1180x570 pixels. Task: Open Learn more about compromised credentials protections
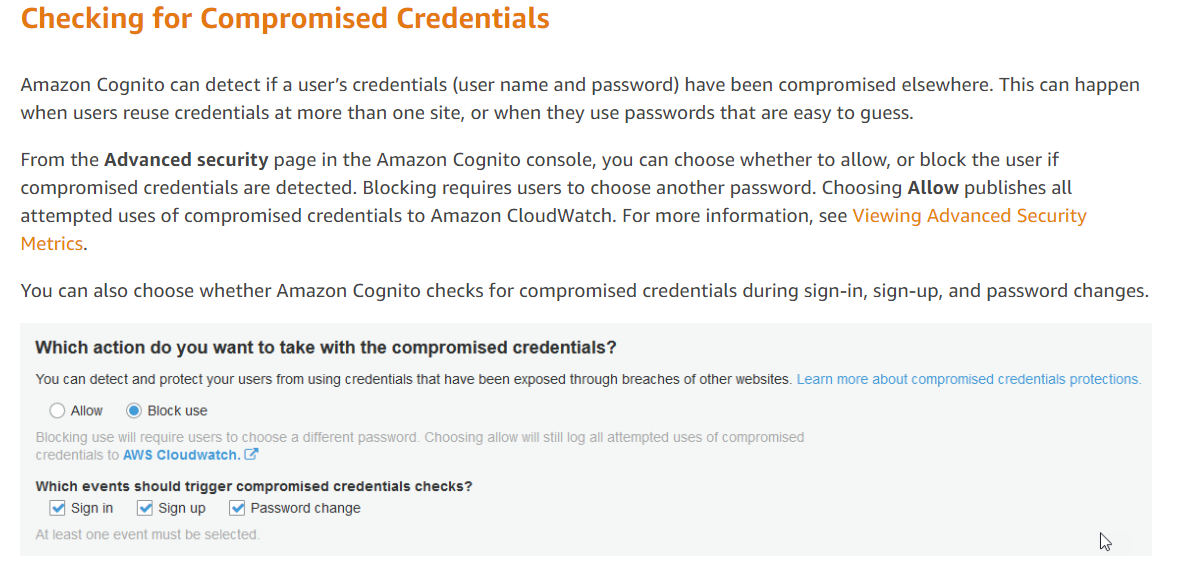[x=969, y=379]
